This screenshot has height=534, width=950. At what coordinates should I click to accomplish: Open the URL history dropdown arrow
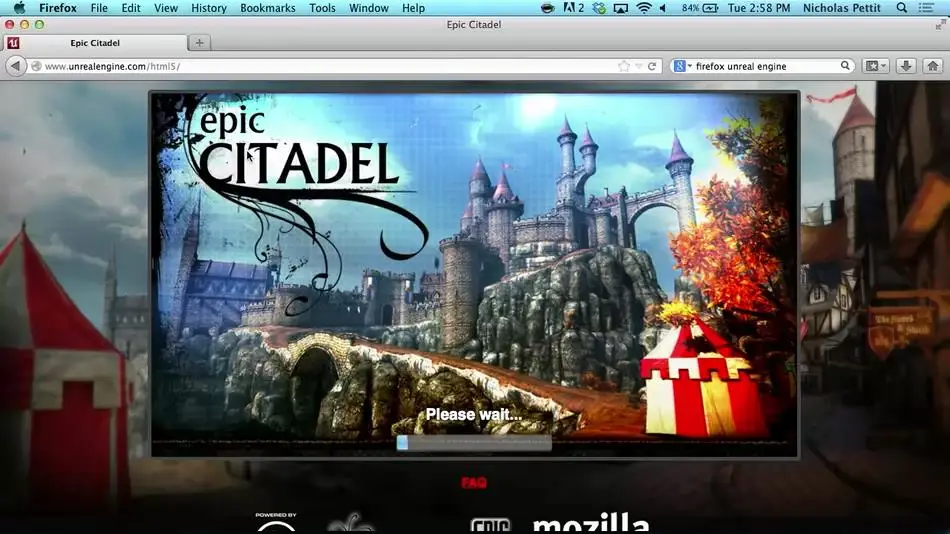tap(638, 66)
